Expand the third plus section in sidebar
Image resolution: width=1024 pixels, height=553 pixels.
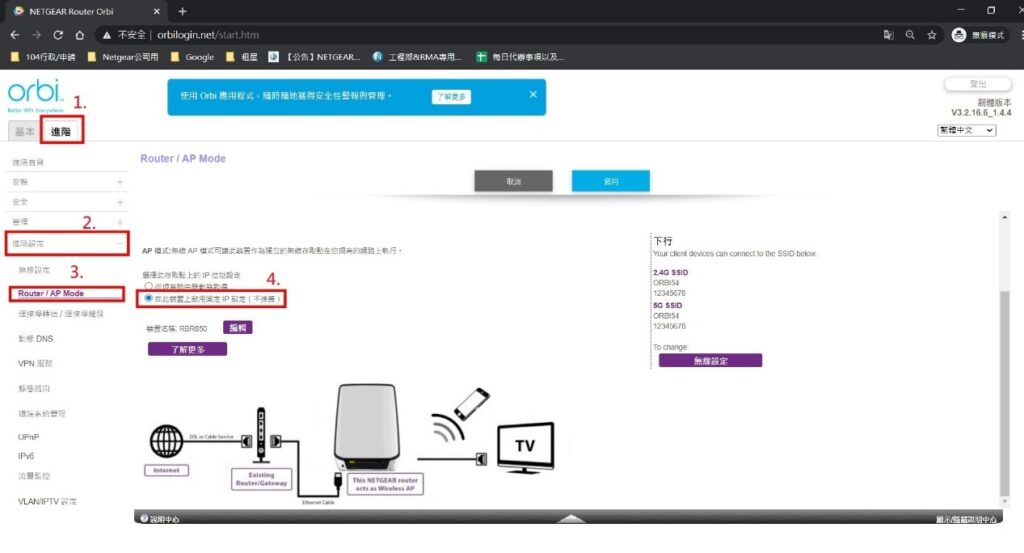pos(120,221)
